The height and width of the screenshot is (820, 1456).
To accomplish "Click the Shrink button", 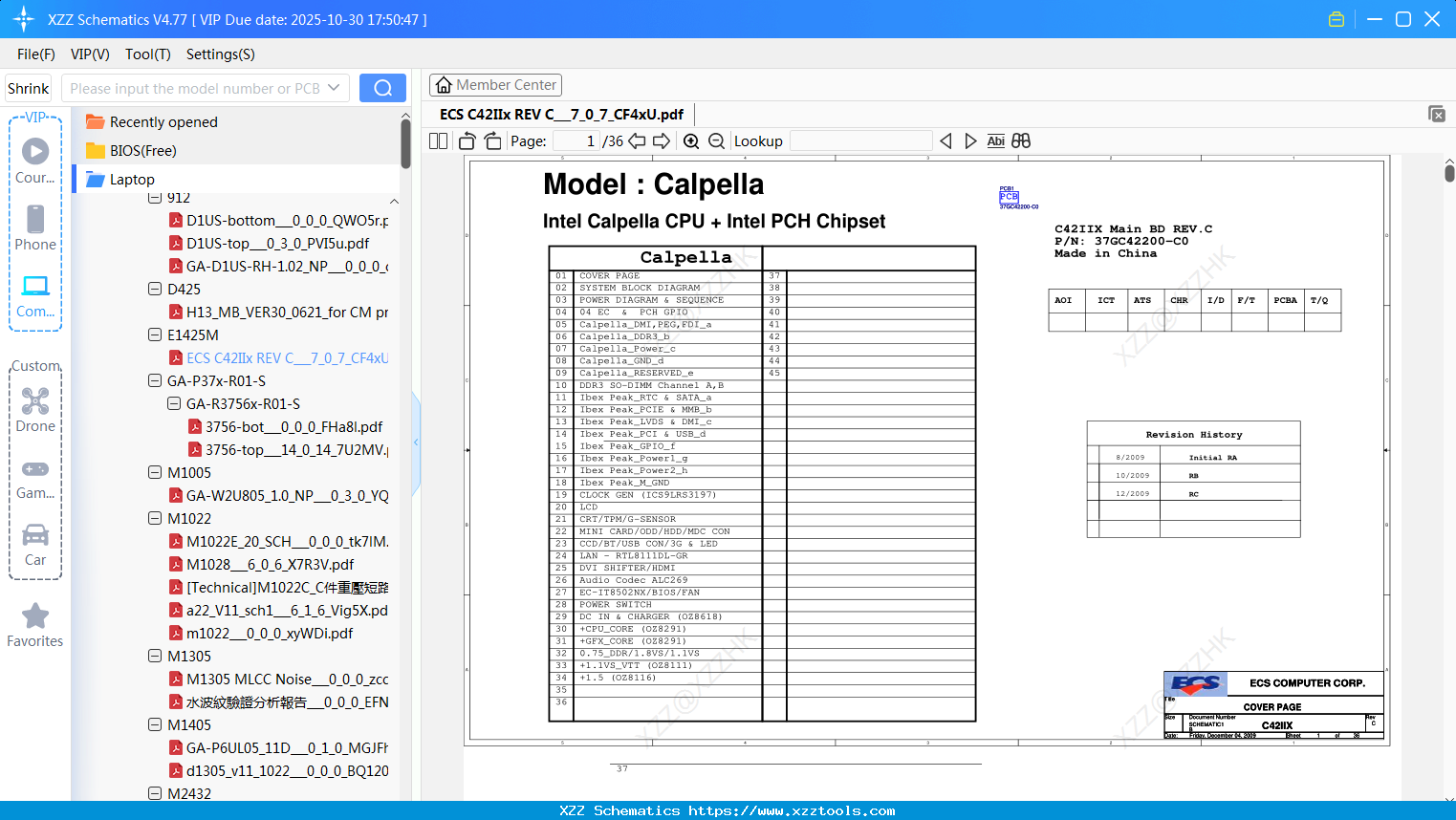I will (28, 88).
